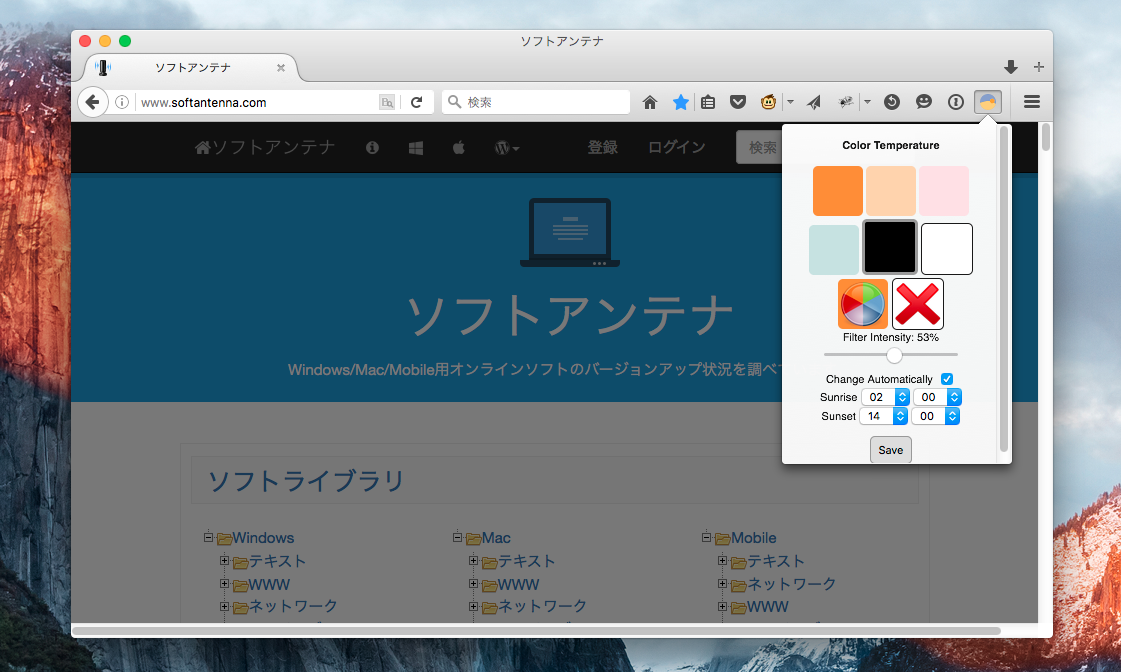Open the Sunrise hour dropdown
1121x672 pixels.
(884, 397)
